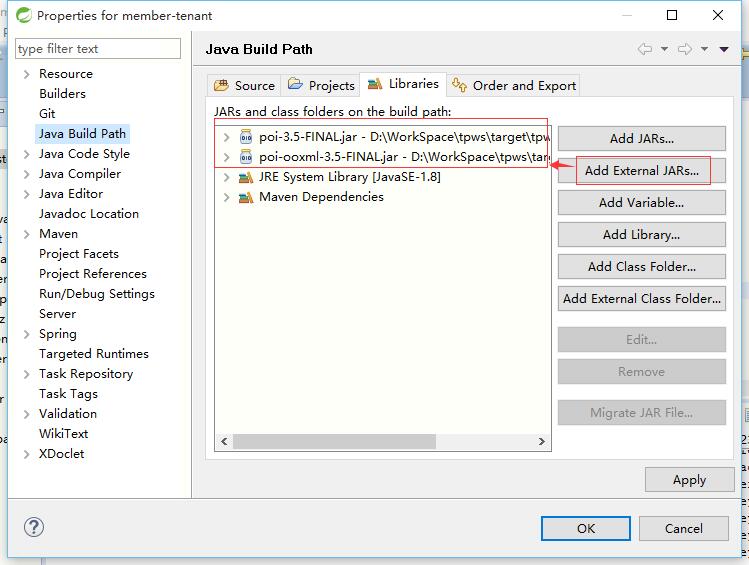Expand the Java Compiler category
The width and height of the screenshot is (749, 565).
pos(27,174)
